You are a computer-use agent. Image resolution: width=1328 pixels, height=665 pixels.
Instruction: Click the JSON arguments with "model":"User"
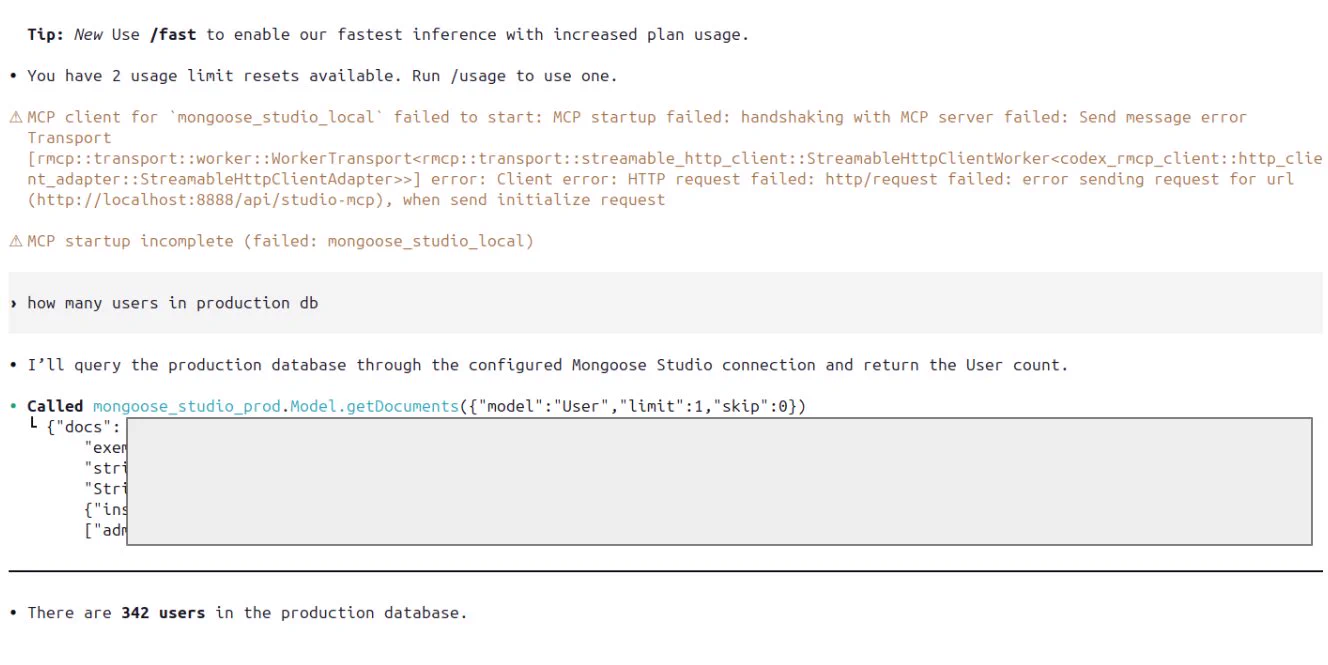pyautogui.click(x=633, y=406)
